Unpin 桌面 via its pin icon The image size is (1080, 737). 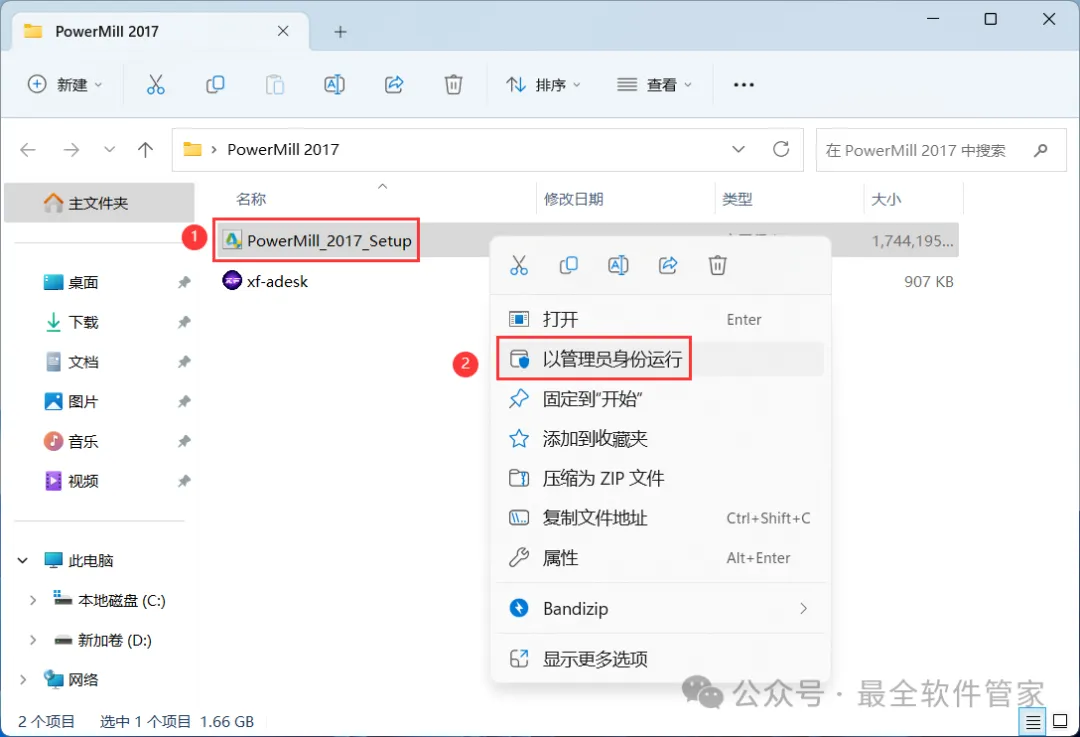click(184, 282)
